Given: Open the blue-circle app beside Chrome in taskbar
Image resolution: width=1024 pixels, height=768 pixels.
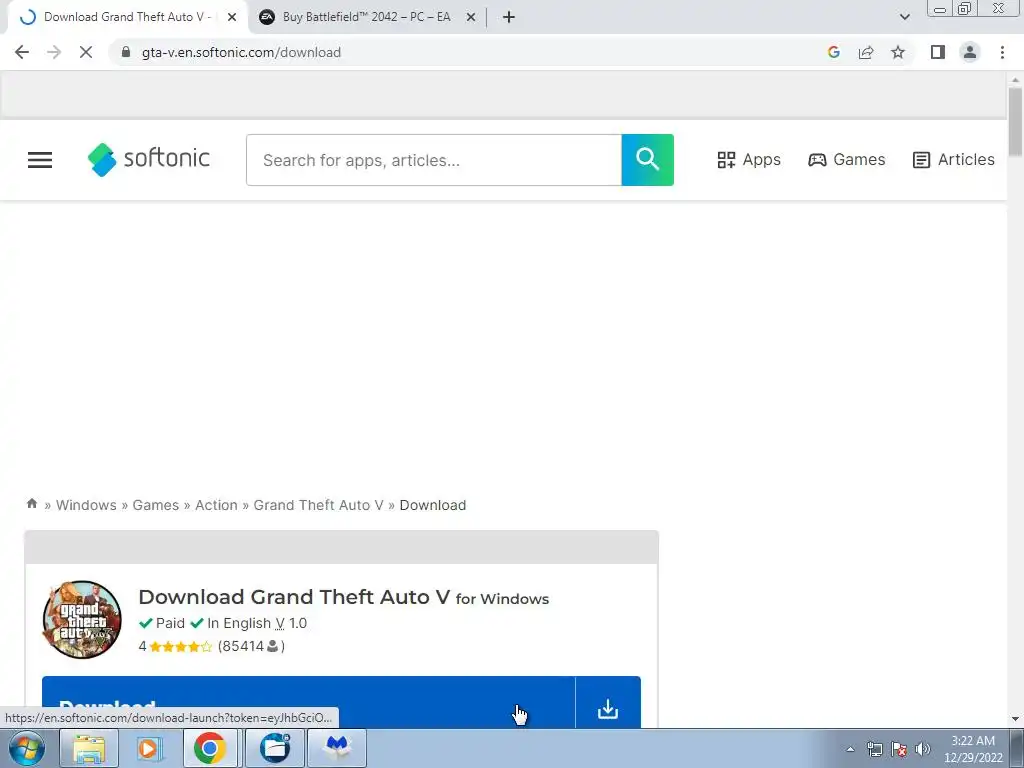Looking at the screenshot, I should pos(275,748).
